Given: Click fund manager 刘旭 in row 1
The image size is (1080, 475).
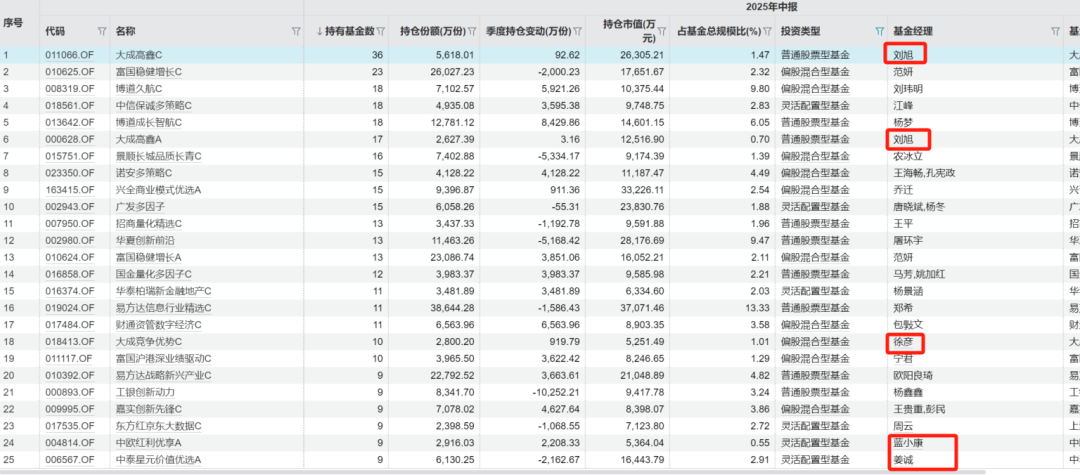Looking at the screenshot, I should point(902,54).
